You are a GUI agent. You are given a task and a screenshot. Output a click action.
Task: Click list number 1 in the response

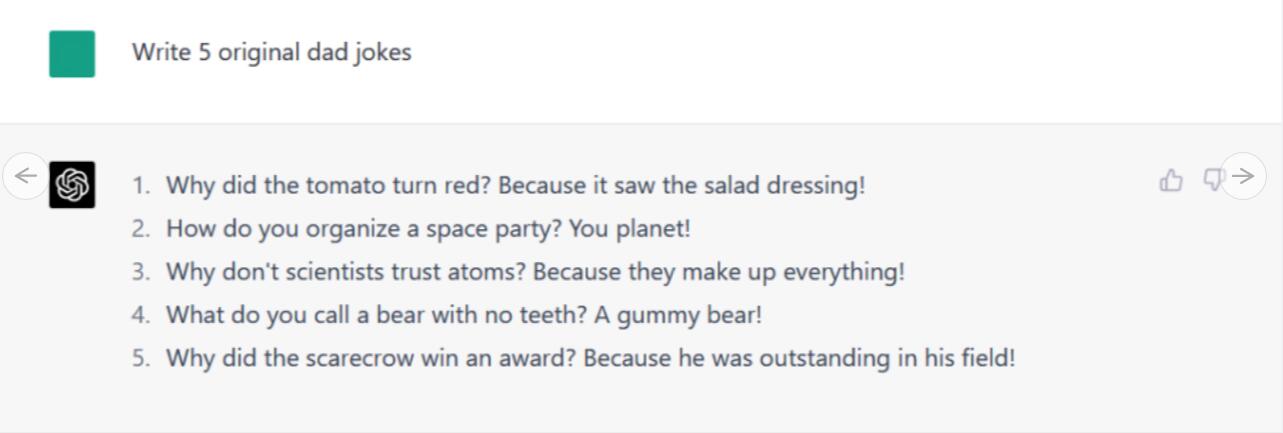(142, 185)
